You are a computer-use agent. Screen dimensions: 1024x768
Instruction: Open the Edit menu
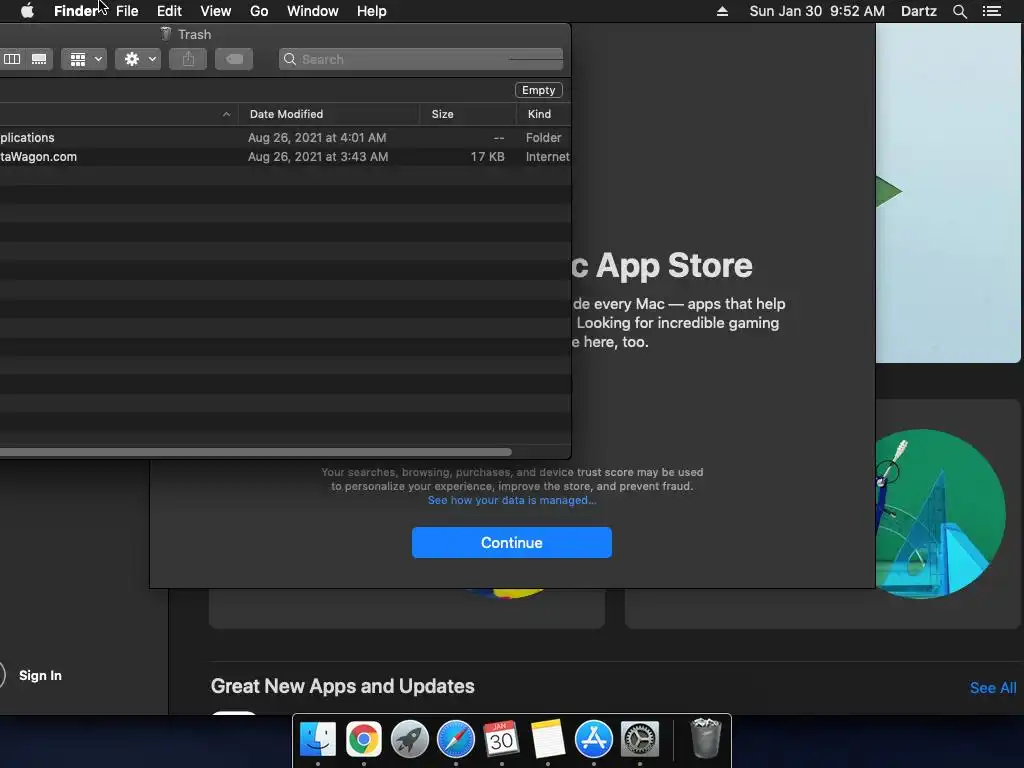[x=169, y=11]
